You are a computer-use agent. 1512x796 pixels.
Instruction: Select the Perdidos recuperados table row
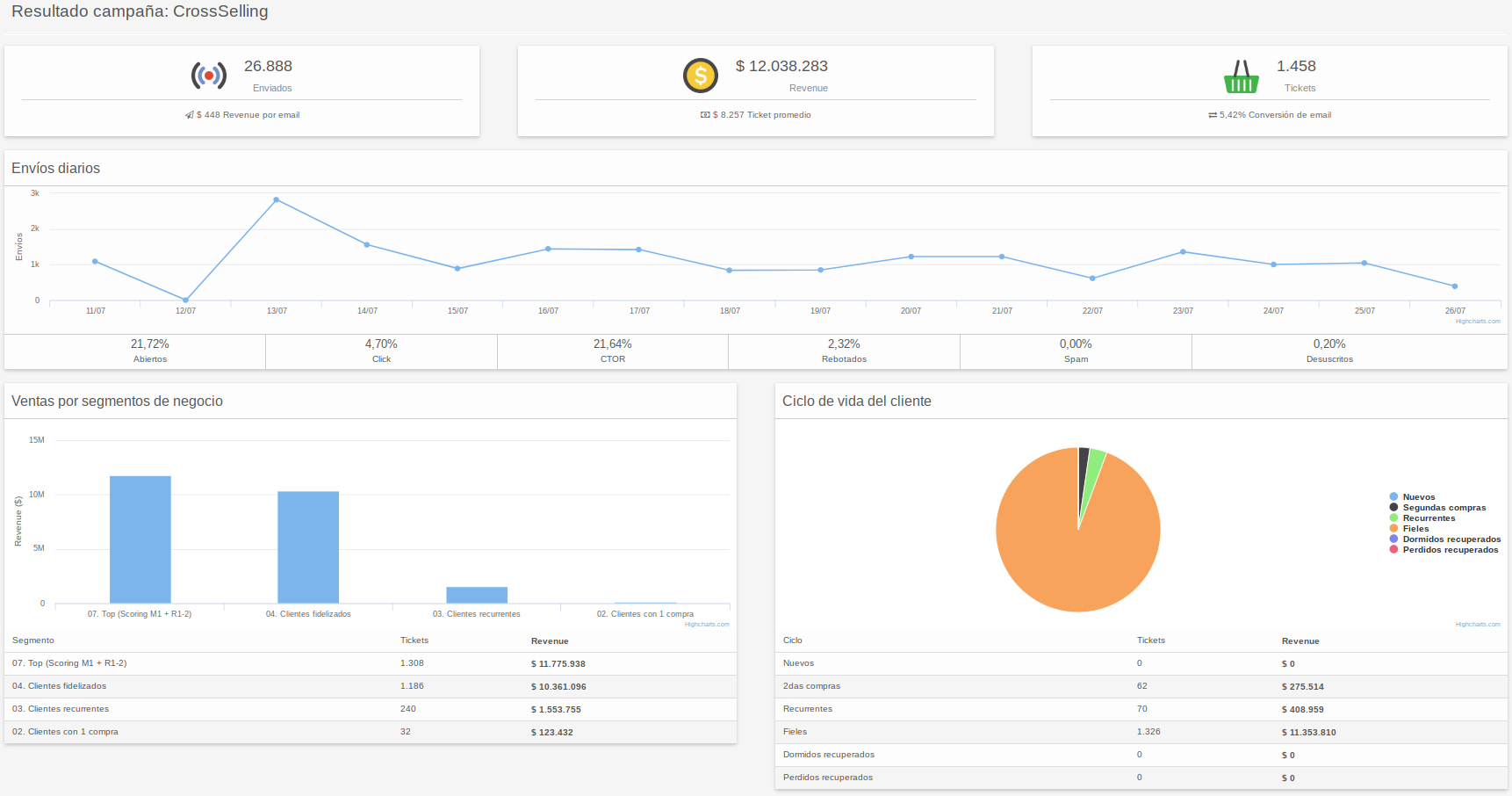tap(1141, 778)
